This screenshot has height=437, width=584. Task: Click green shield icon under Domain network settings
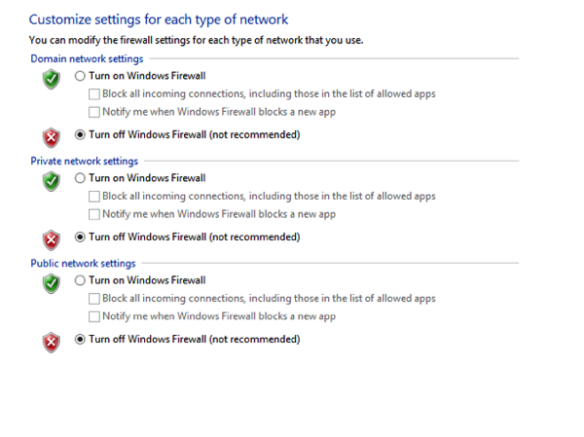click(x=51, y=79)
